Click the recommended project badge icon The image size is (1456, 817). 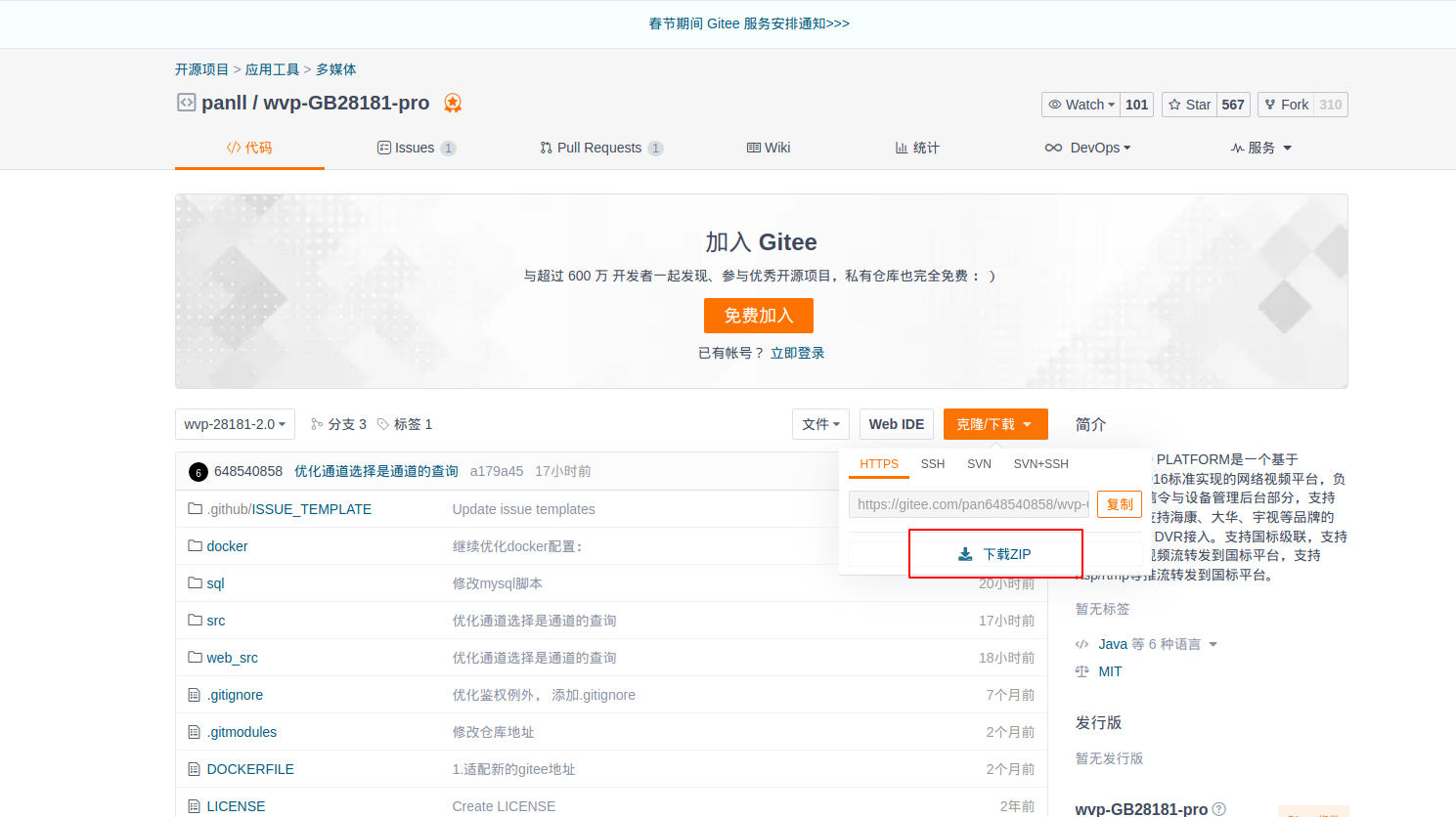point(453,103)
